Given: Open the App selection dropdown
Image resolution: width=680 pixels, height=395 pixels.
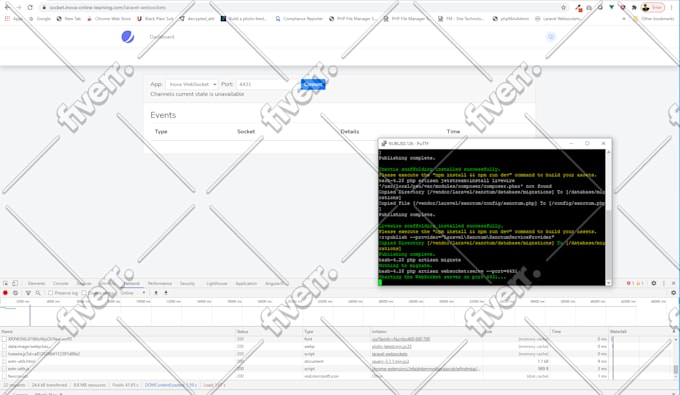Looking at the screenshot, I should tap(191, 84).
